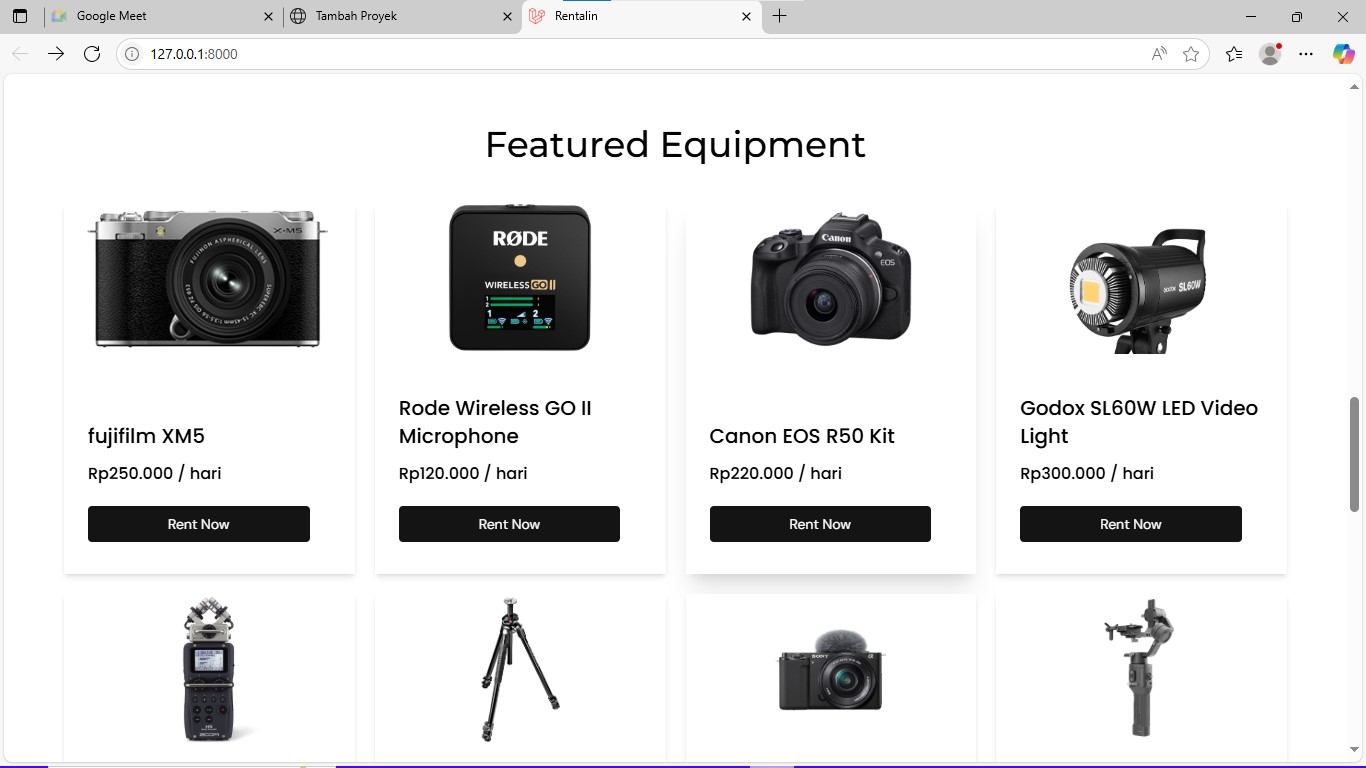Click the browser refresh icon
This screenshot has width=1366, height=768.
pyautogui.click(x=92, y=54)
